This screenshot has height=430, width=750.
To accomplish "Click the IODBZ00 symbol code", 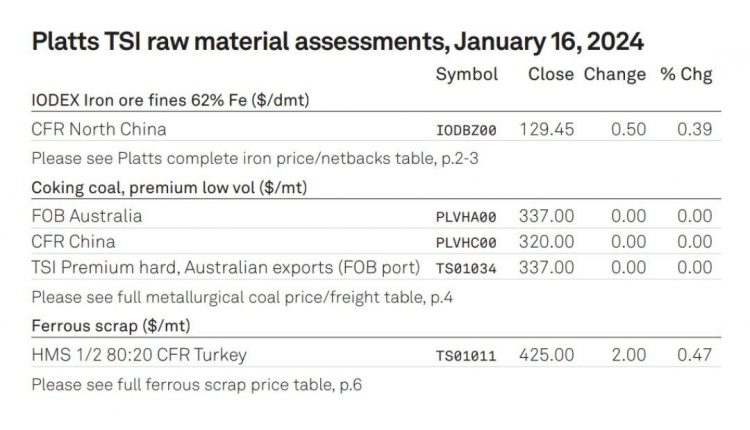I will click(467, 130).
